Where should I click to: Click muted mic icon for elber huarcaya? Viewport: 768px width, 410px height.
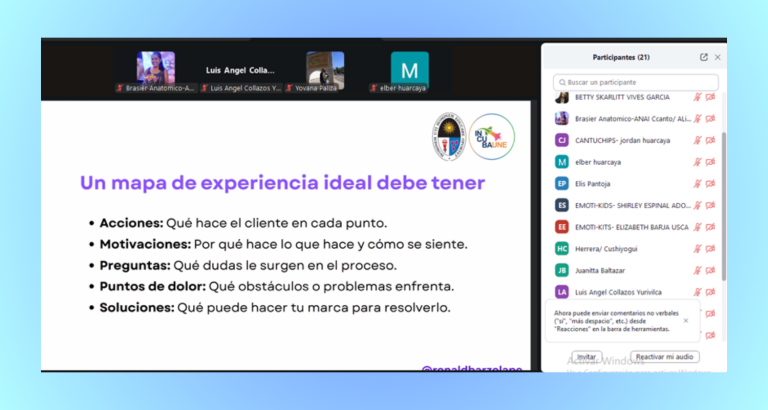click(x=697, y=162)
